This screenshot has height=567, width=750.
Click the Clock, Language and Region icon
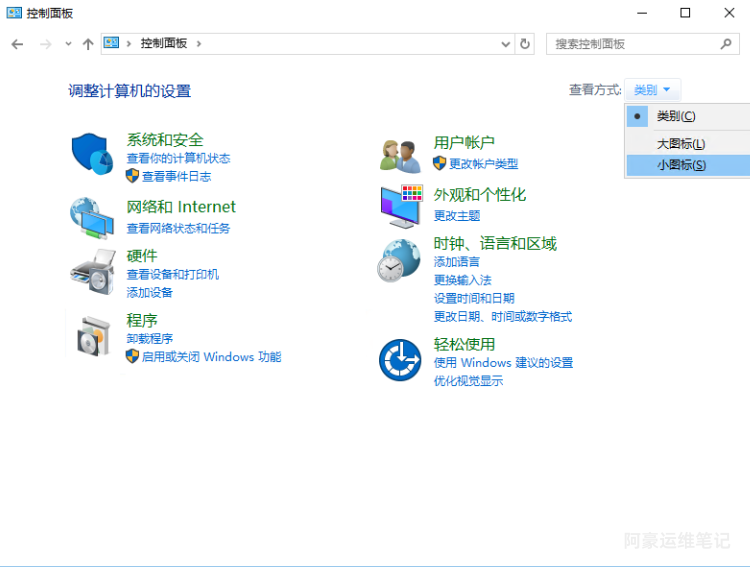point(399,262)
